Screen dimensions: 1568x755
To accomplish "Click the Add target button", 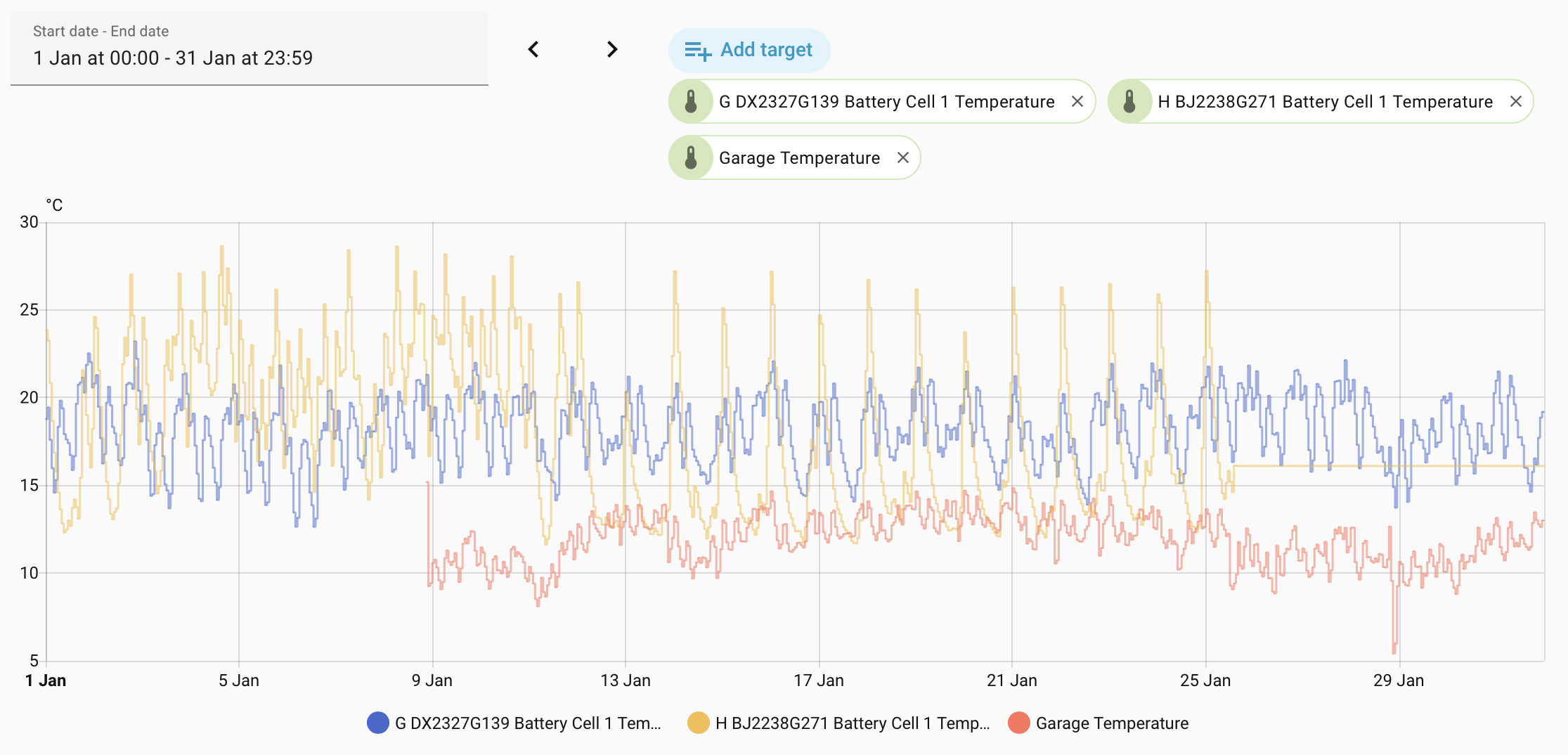I will [749, 50].
